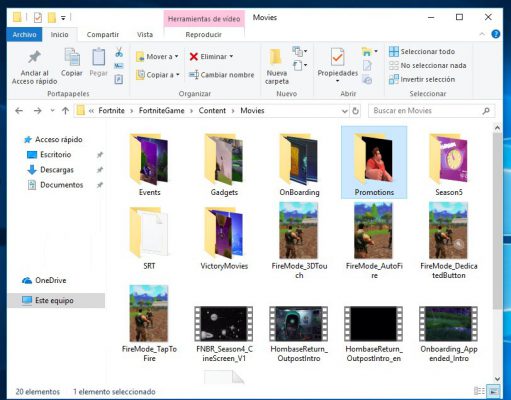Click the edit icon in Abrir group
Image resolution: width=511 pixels, height=400 pixels.
pos(367,65)
